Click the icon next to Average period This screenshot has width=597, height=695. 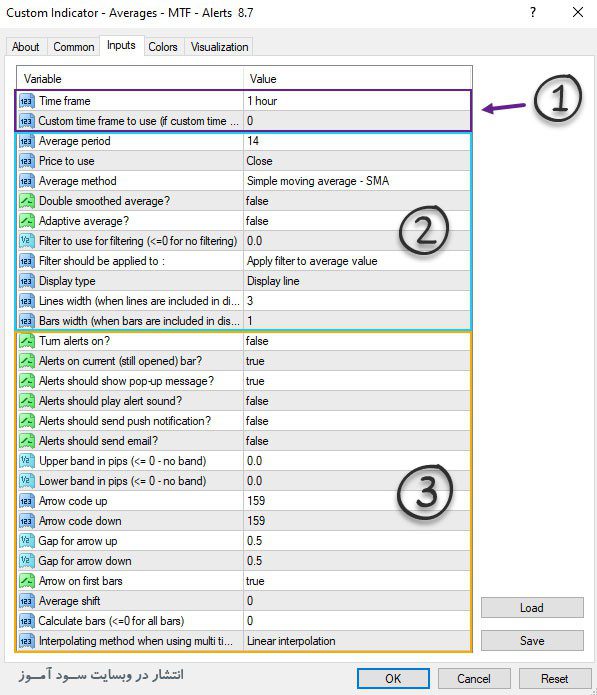tap(27, 141)
